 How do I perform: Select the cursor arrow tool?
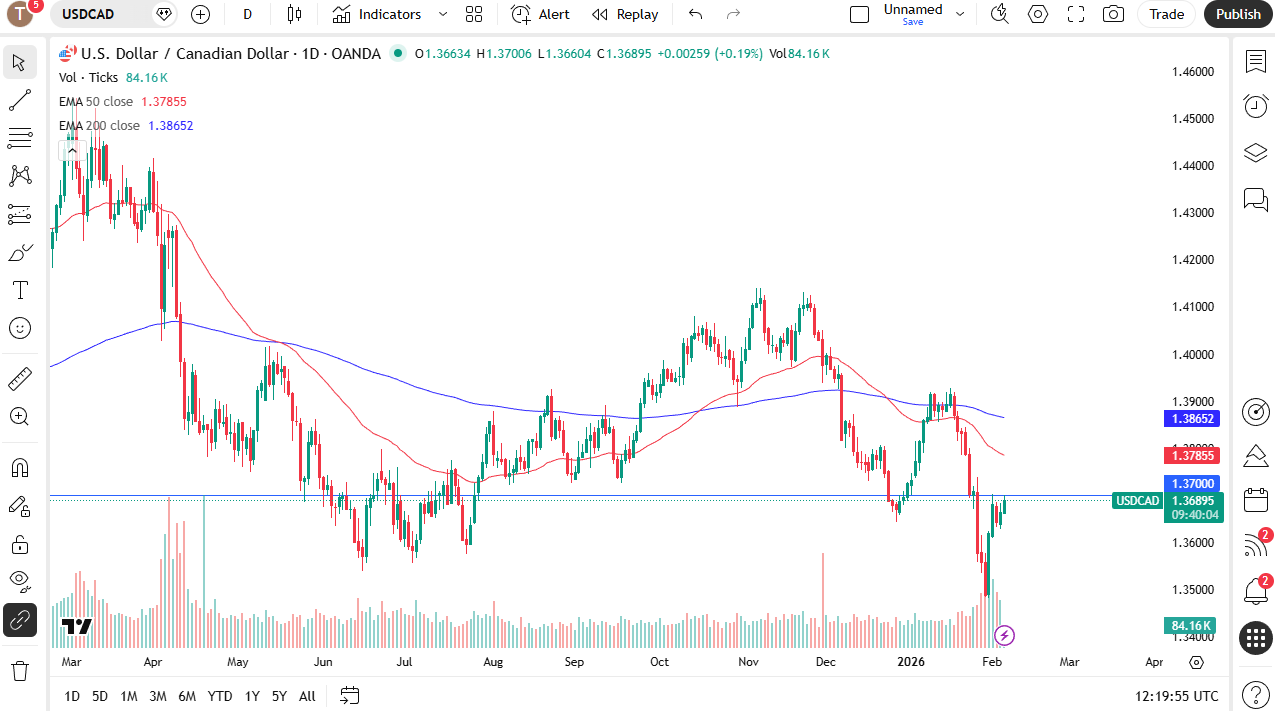(x=19, y=62)
